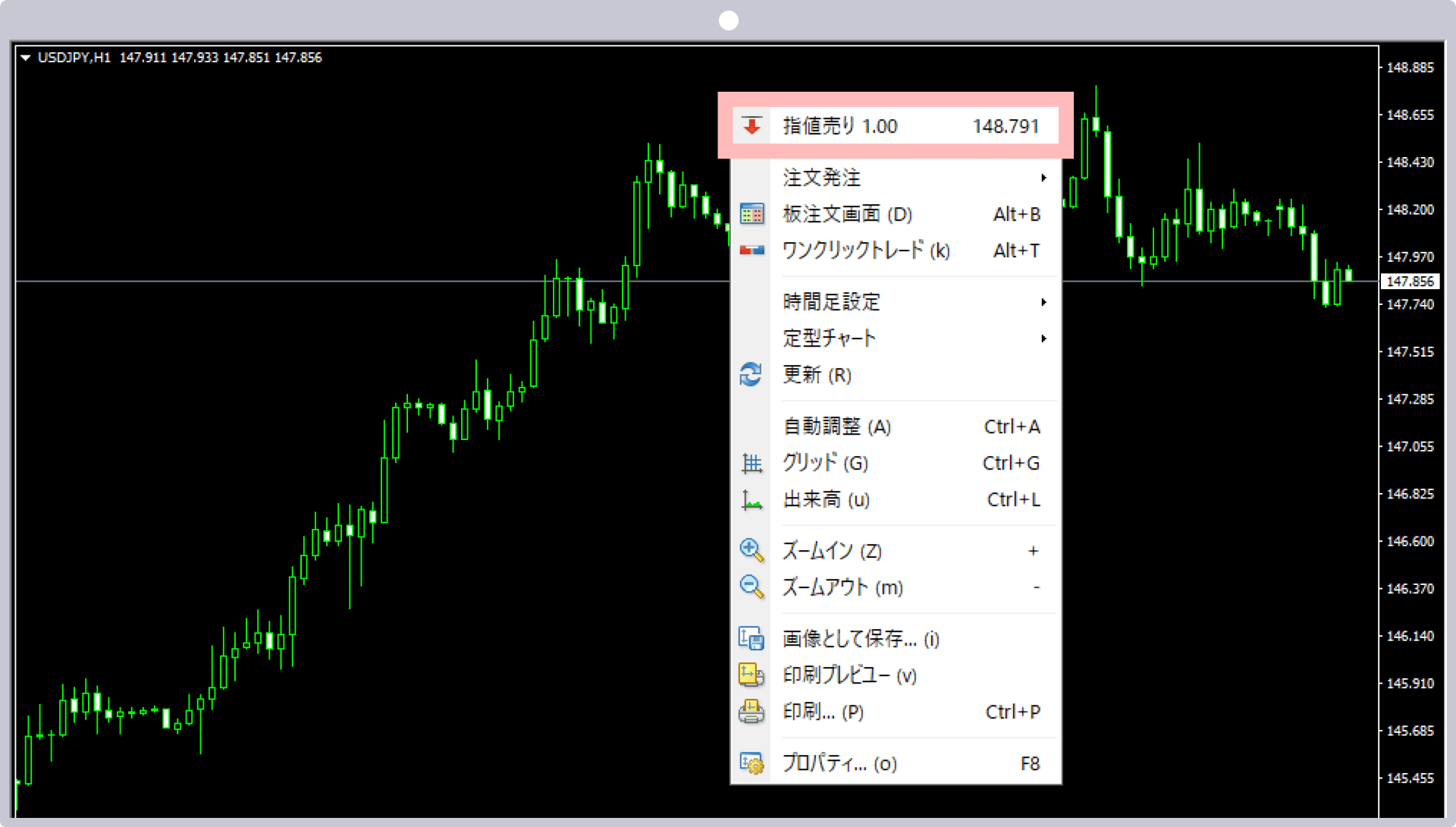
Task: Click price scale value 147.285
Action: [x=1410, y=399]
